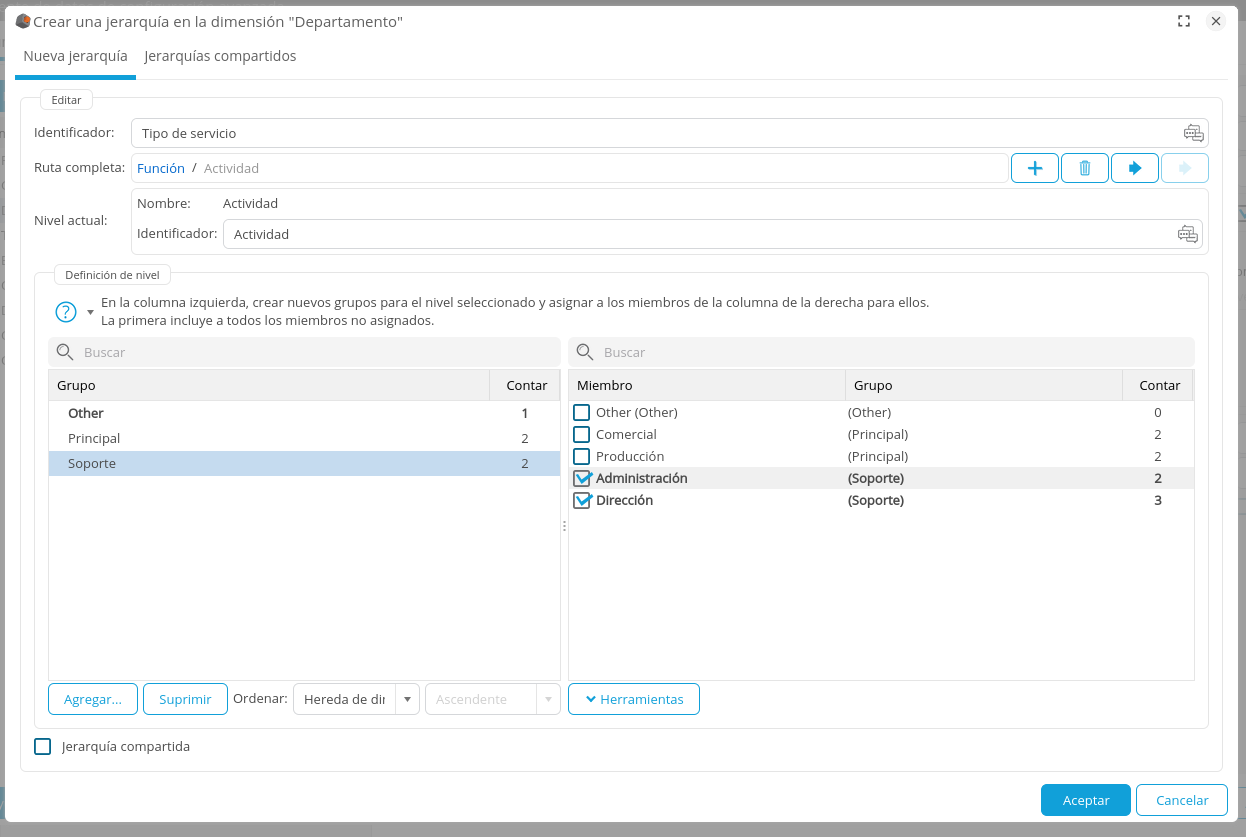Viewport: 1246px width, 837px height.
Task: Click the active blue right arrow button
Action: pos(1134,168)
